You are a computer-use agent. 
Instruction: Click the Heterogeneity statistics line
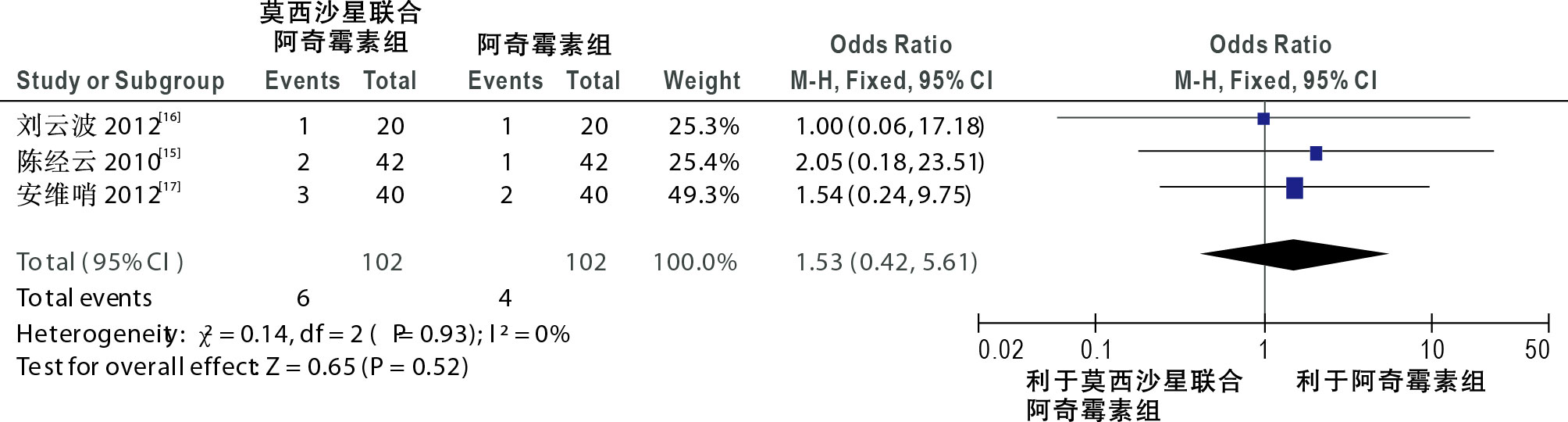293,334
